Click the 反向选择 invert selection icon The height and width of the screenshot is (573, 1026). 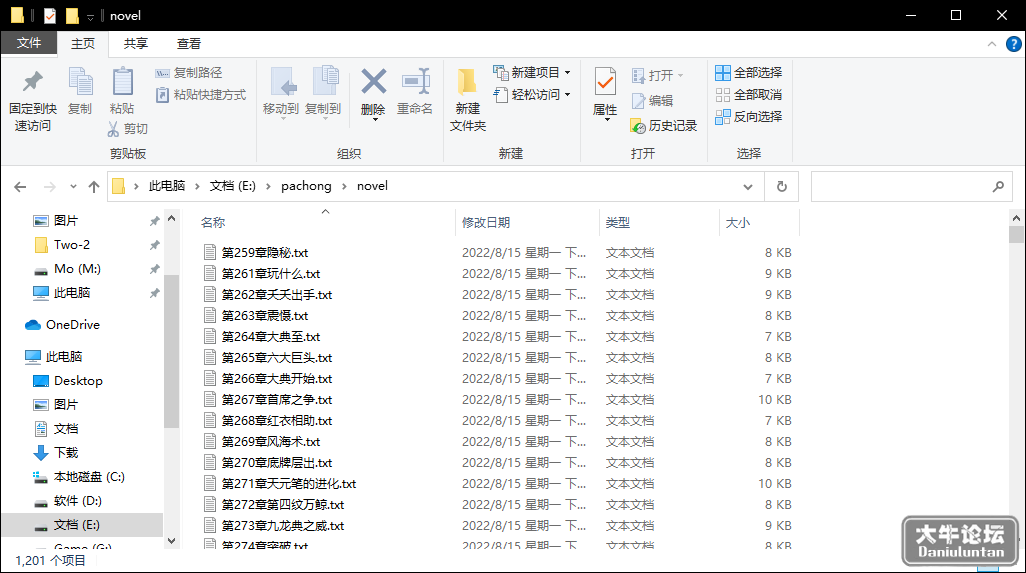[x=722, y=117]
